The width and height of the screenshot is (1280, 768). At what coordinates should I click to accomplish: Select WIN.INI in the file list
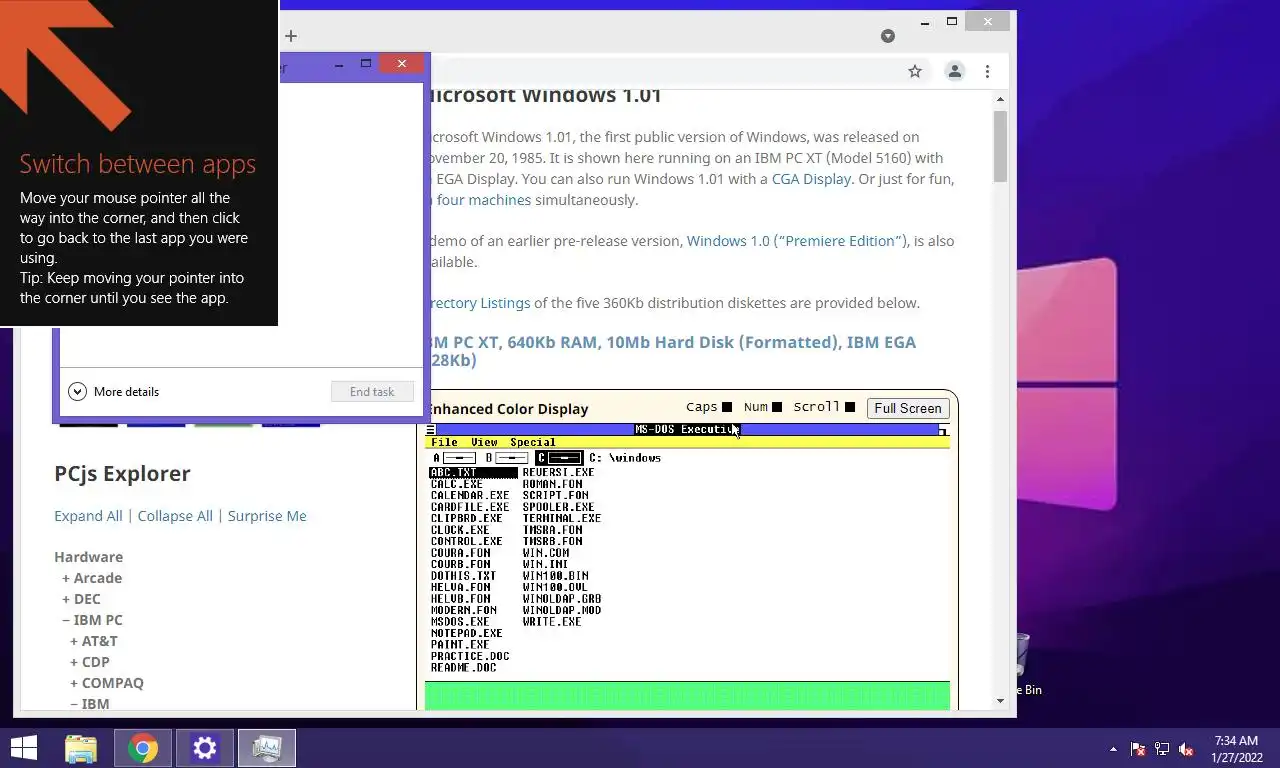click(x=545, y=564)
